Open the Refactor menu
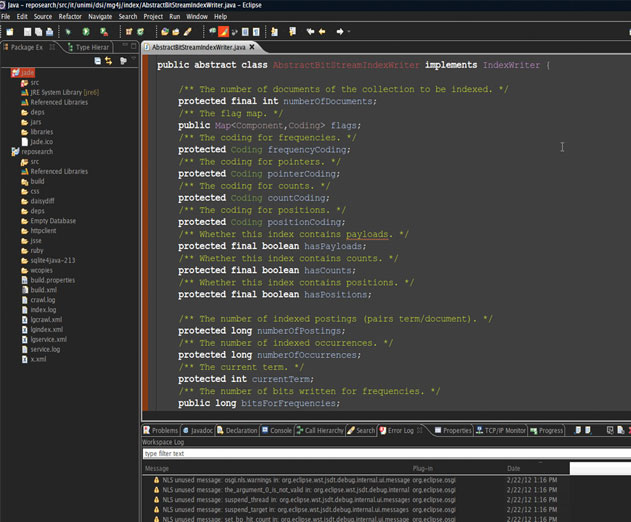 [x=70, y=17]
